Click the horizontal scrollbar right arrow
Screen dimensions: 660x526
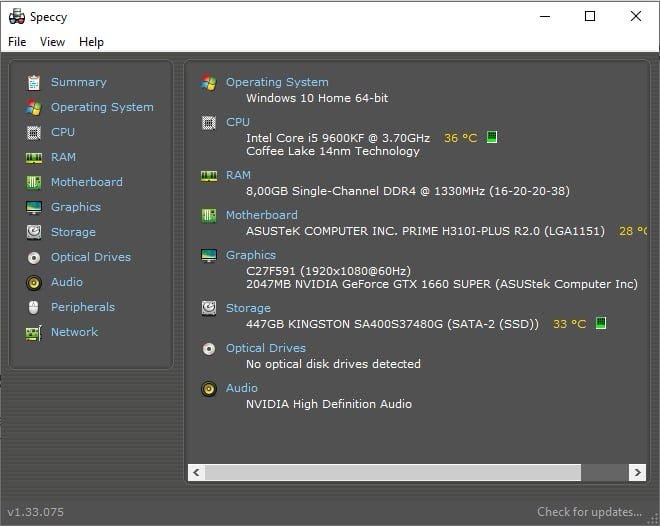(x=636, y=472)
